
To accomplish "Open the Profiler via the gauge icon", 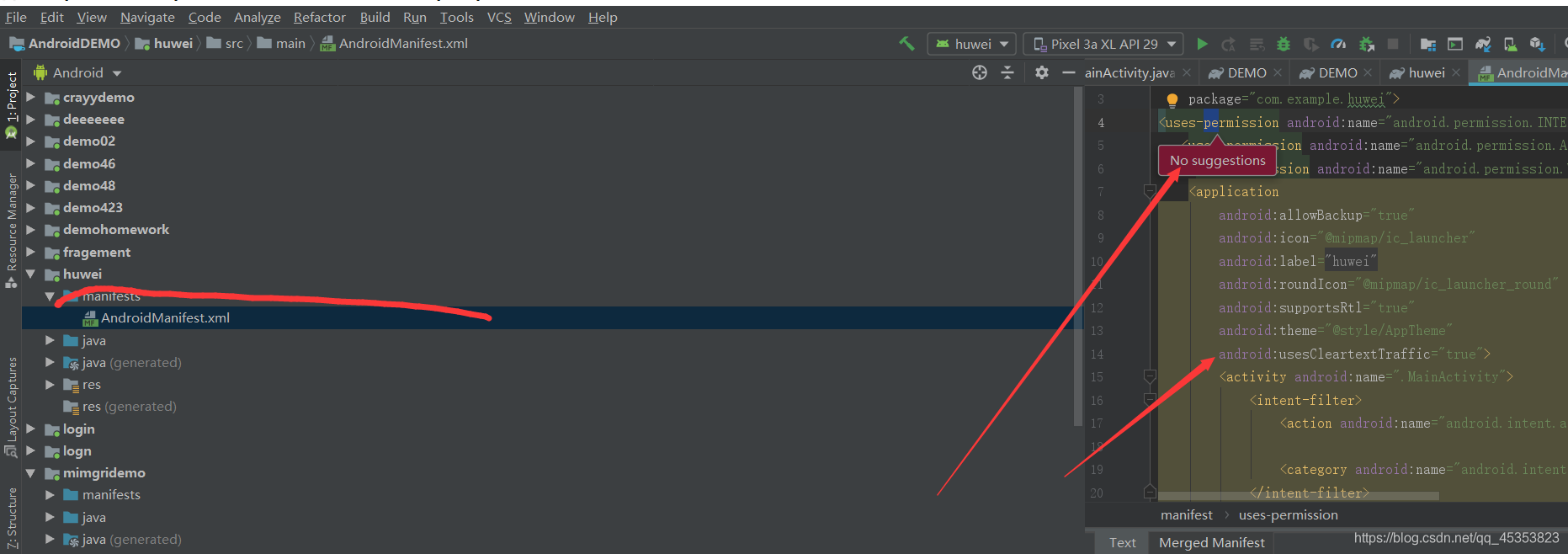I will 1338,44.
